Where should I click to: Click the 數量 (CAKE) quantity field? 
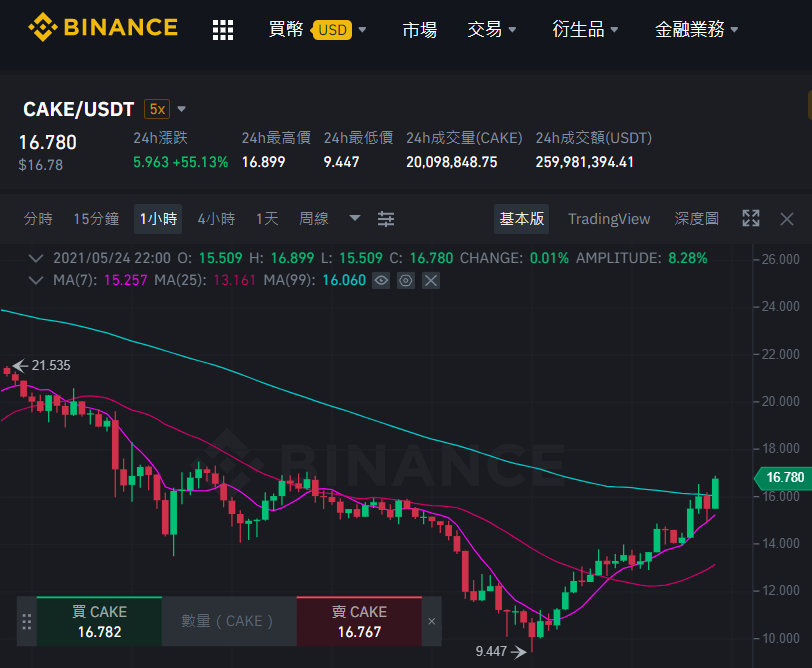(229, 621)
